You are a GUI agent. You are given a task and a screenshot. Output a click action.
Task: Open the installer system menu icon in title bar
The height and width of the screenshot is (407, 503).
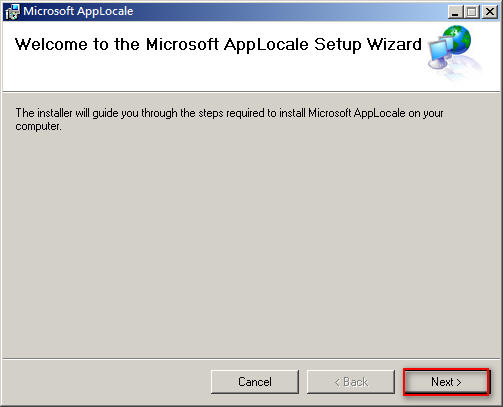[x=12, y=12]
